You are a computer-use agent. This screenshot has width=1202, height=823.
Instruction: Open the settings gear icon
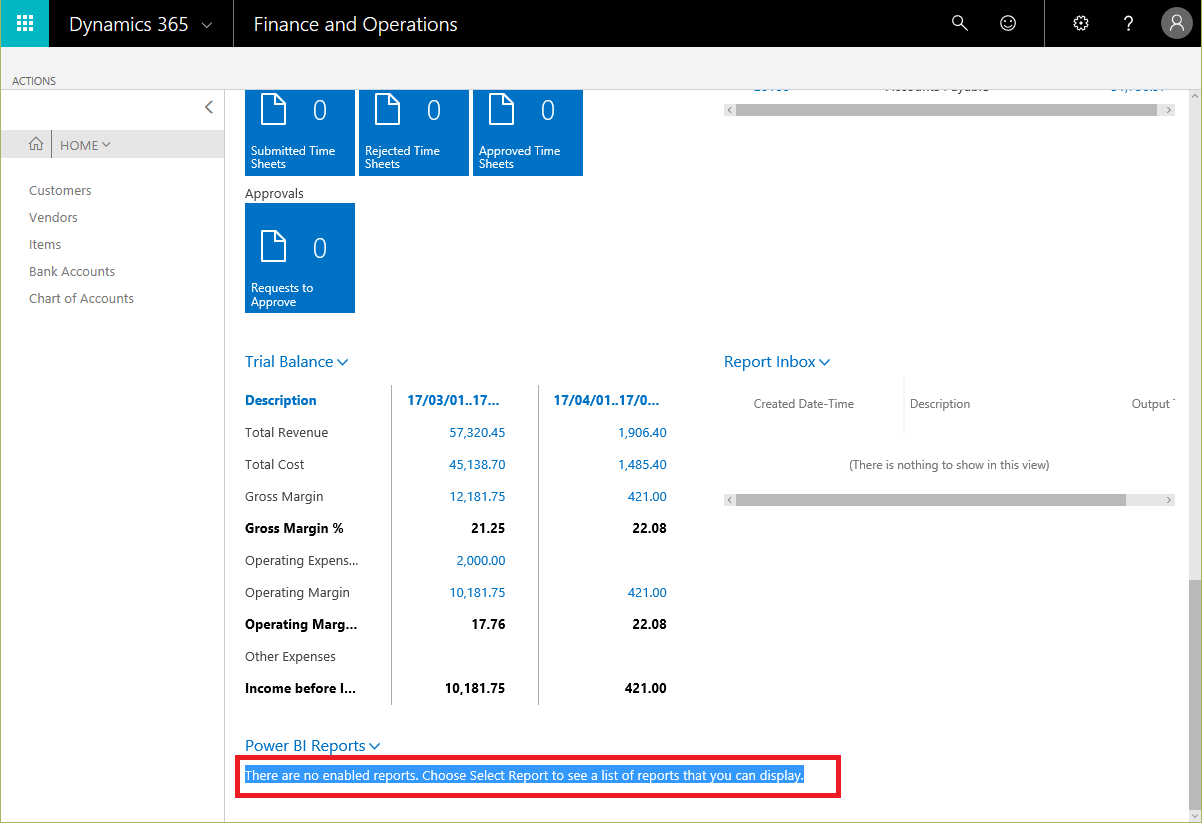click(x=1081, y=23)
